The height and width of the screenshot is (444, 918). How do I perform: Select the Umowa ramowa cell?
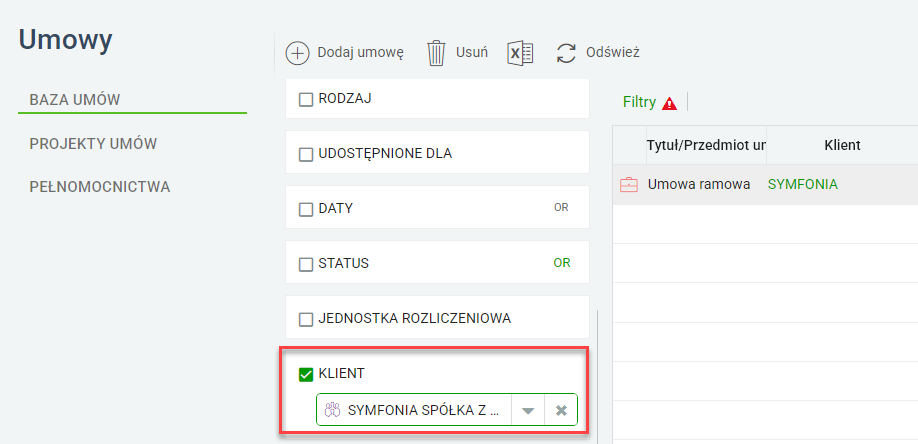[699, 185]
